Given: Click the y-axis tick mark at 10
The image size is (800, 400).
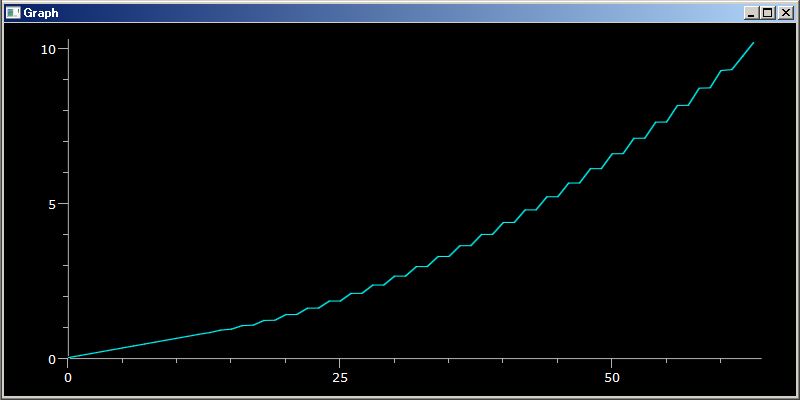Looking at the screenshot, I should [x=63, y=48].
